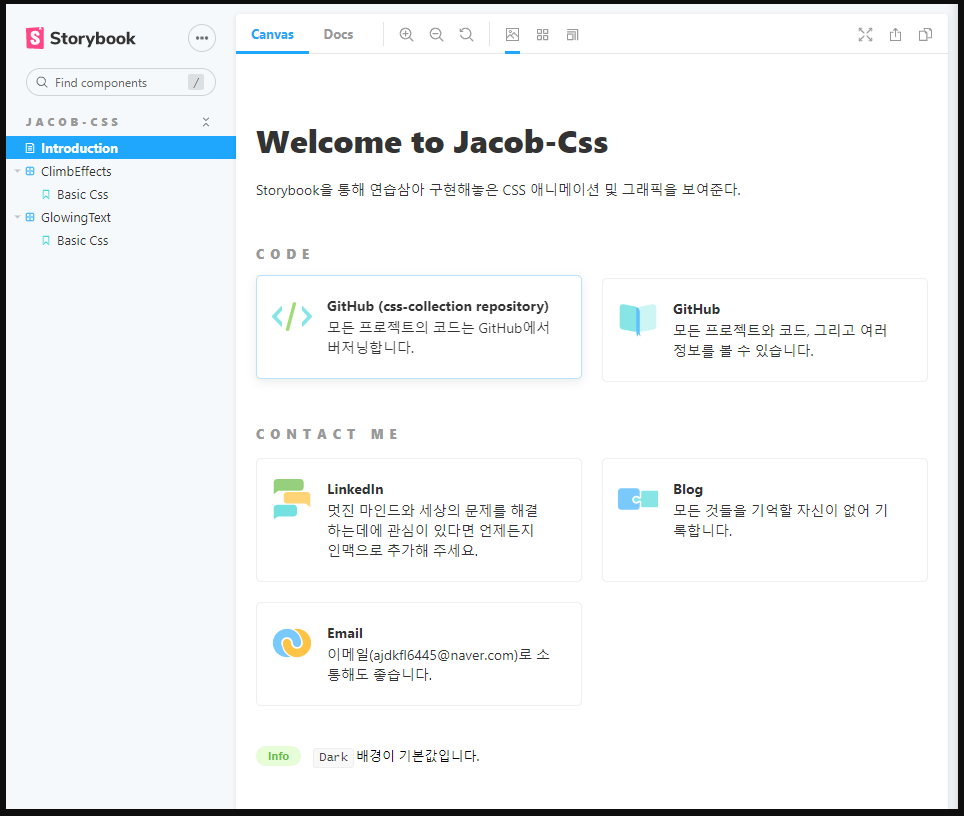
Task: Click the book icon on GitHub card
Action: (x=638, y=320)
